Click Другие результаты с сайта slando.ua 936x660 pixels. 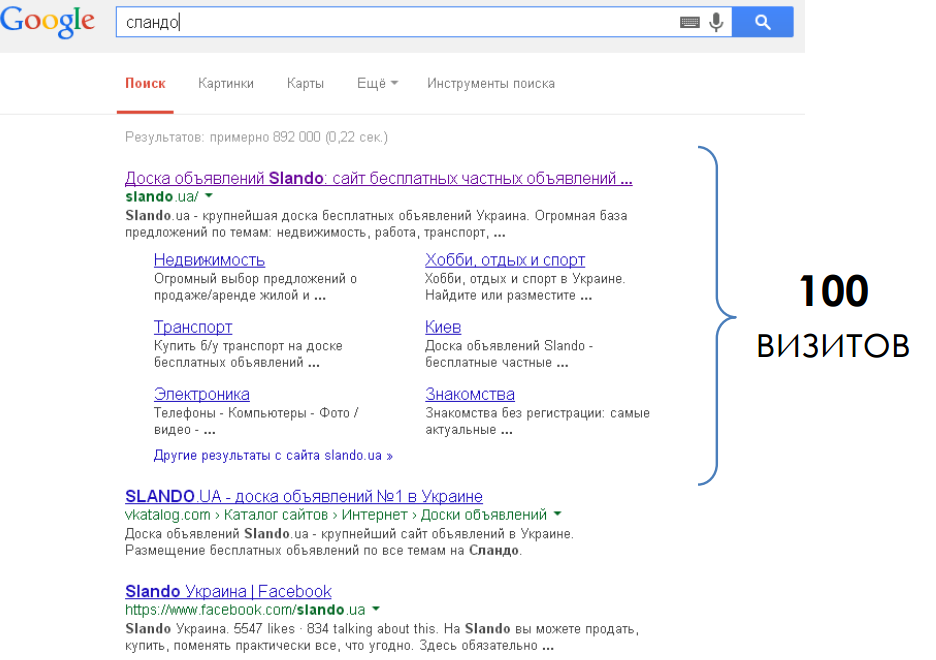click(x=273, y=455)
